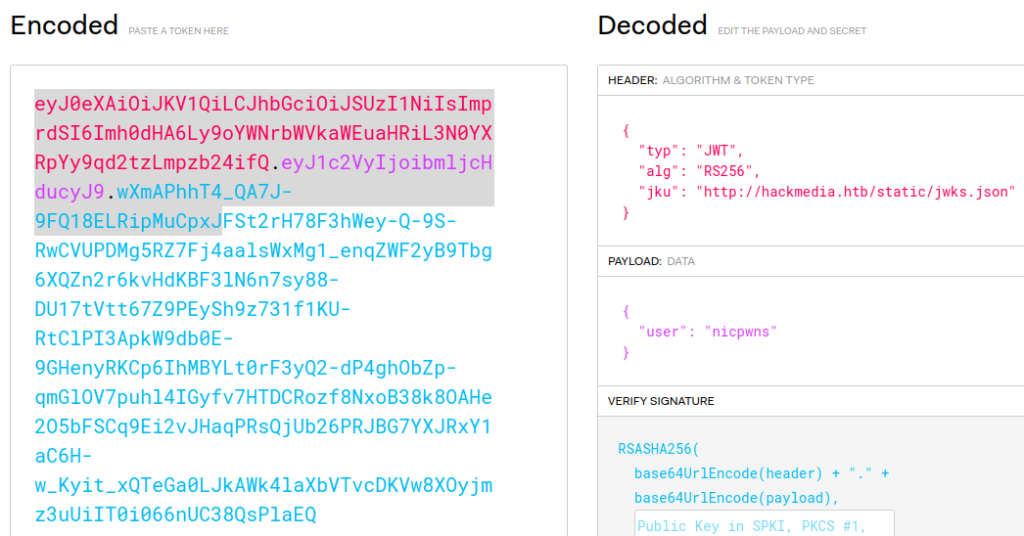Image resolution: width=1024 pixels, height=536 pixels.
Task: Click "EDIT THE PAYLOAD AND SECRET" label
Action: point(792,31)
